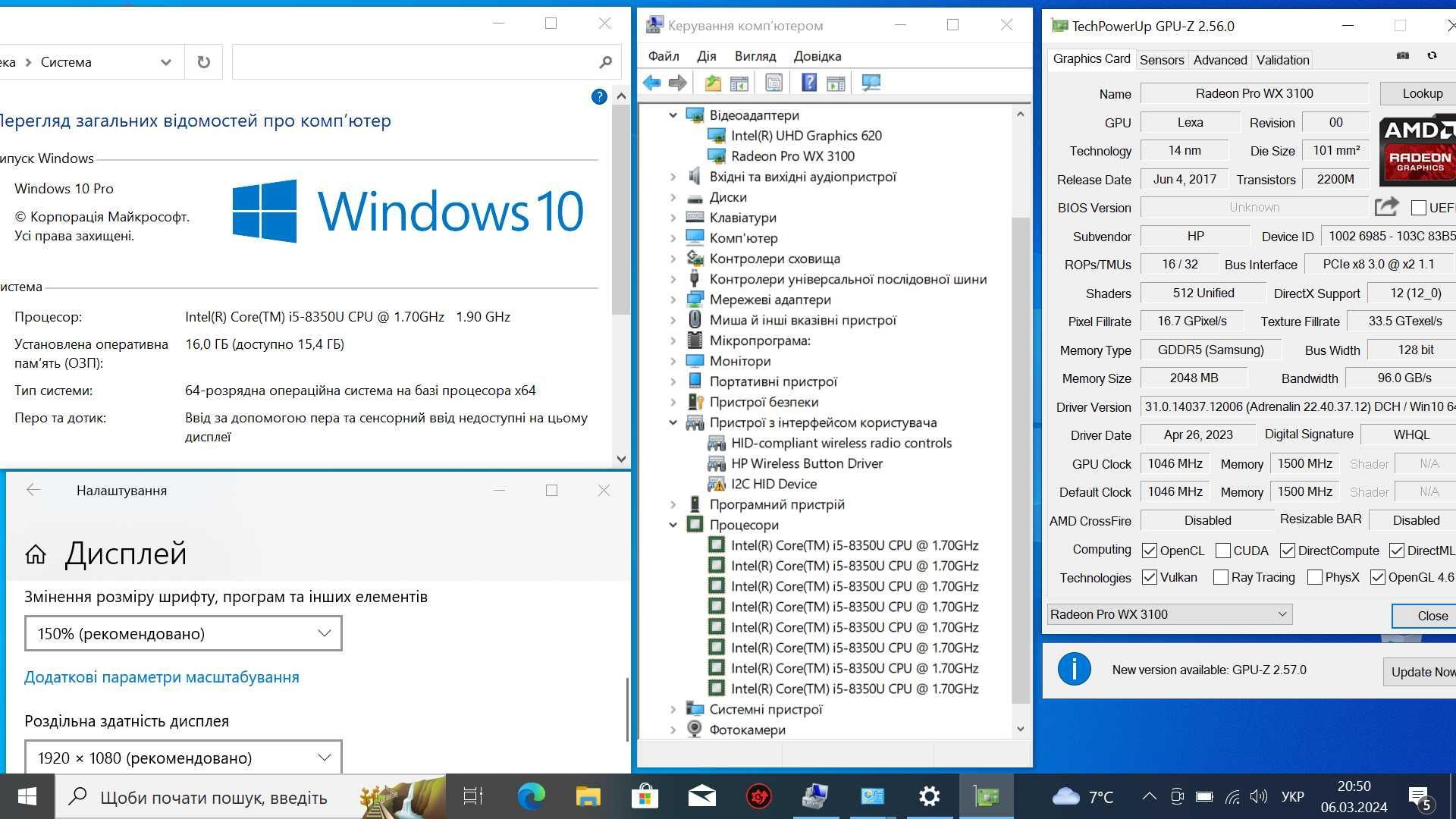The image size is (1456, 819).
Task: Open Додаткові параметри масштабування link
Action: [162, 677]
